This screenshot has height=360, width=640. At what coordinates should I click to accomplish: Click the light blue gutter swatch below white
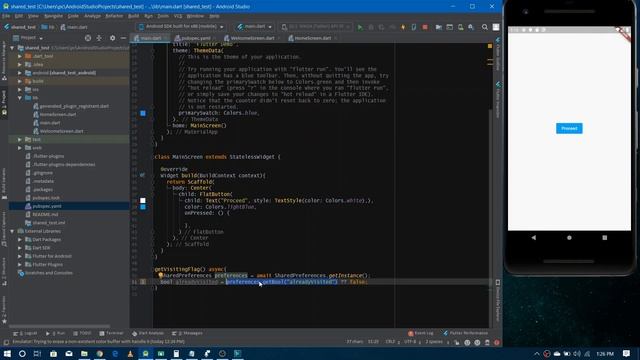coord(143,207)
